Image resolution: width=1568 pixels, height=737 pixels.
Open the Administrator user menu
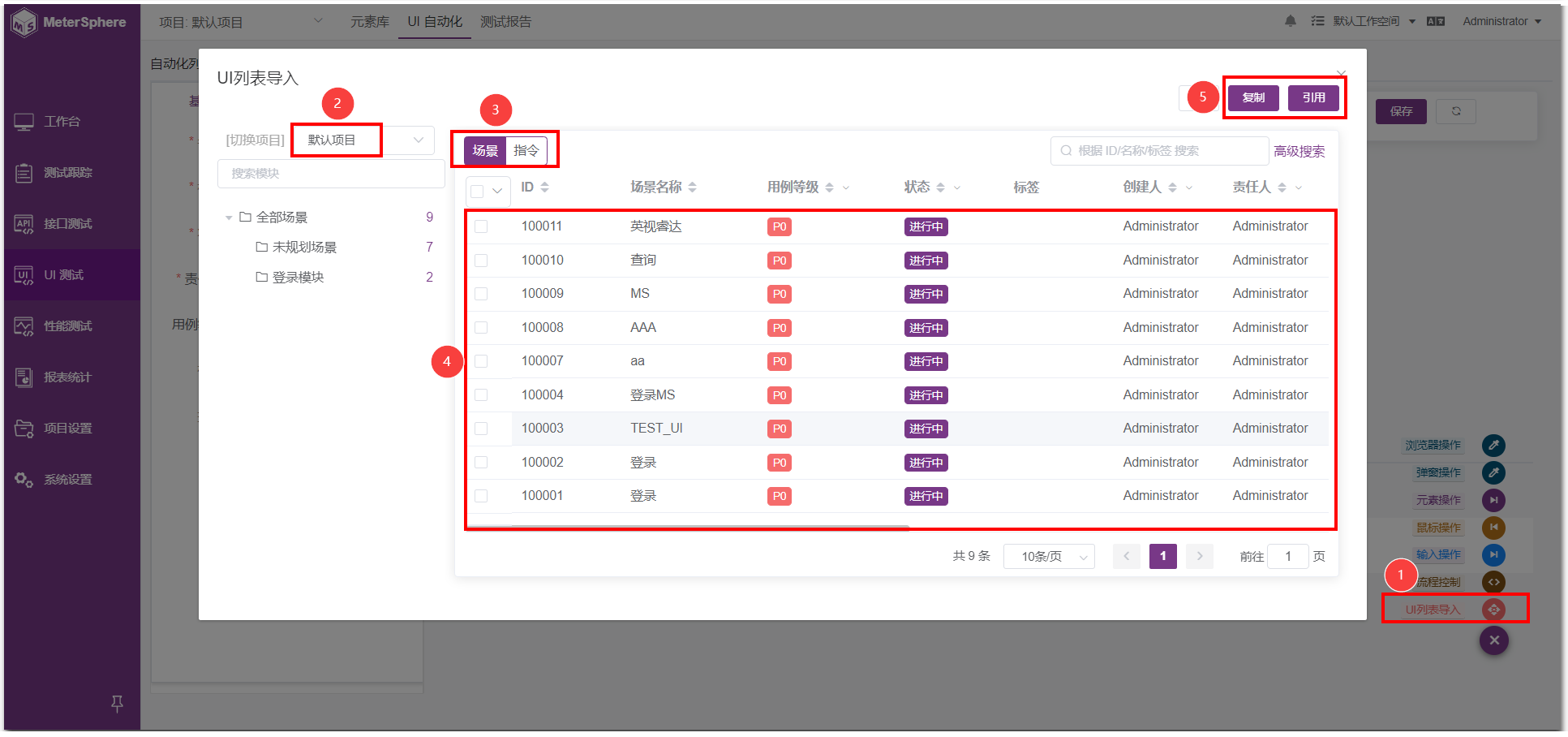[1501, 21]
